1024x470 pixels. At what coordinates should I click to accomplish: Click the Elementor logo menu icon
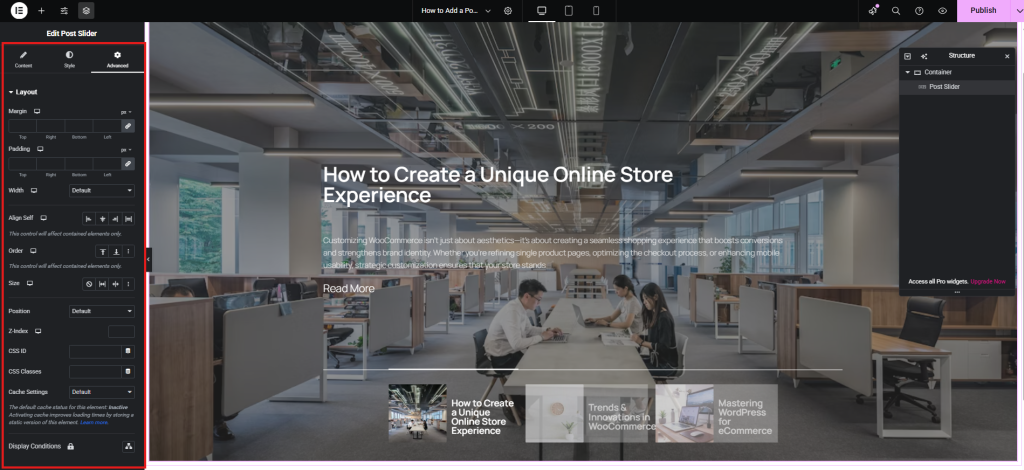click(x=17, y=10)
